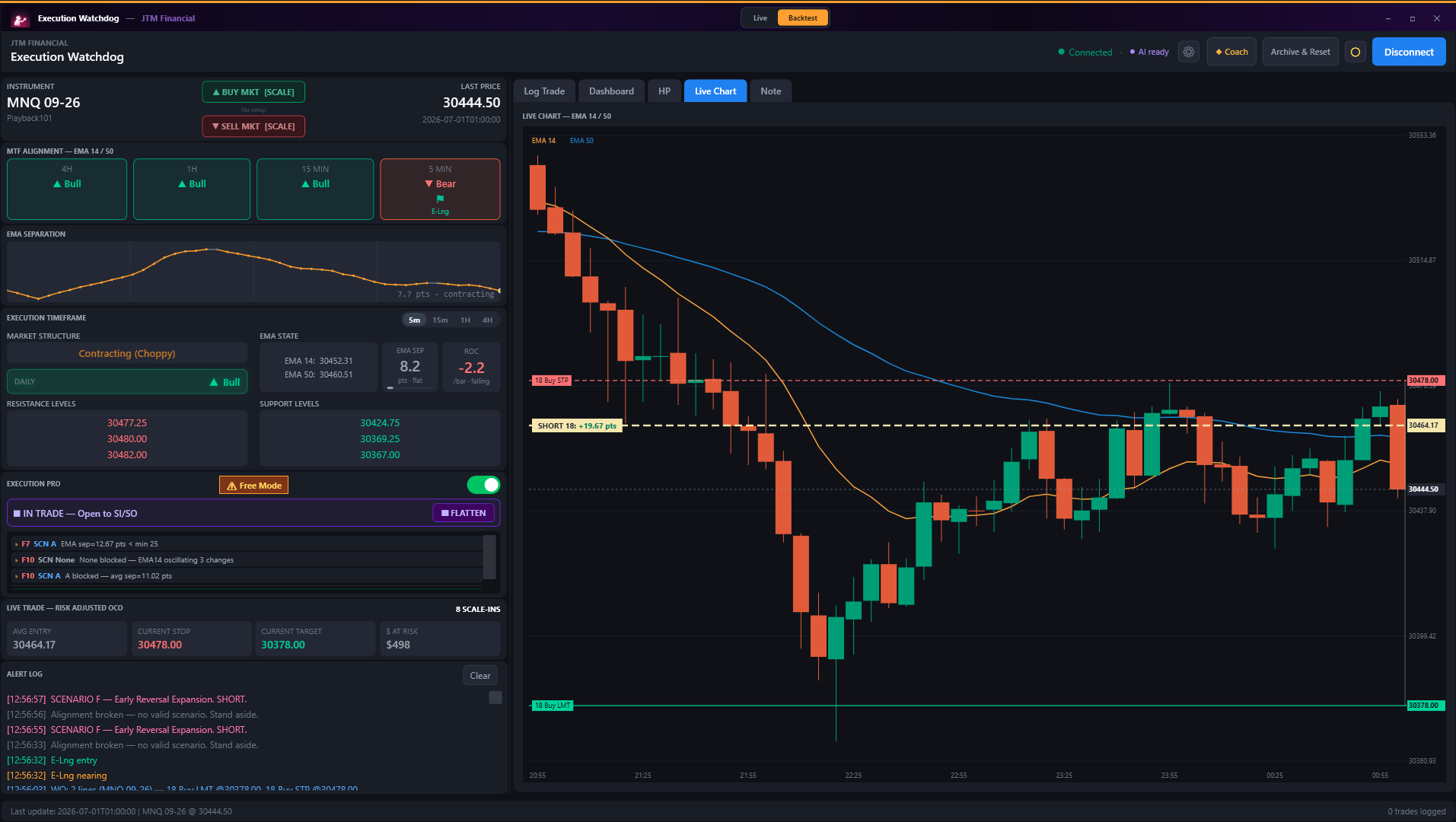Viewport: 1456px width, 822px height.
Task: Click resistance level 30477.25
Action: (x=127, y=423)
